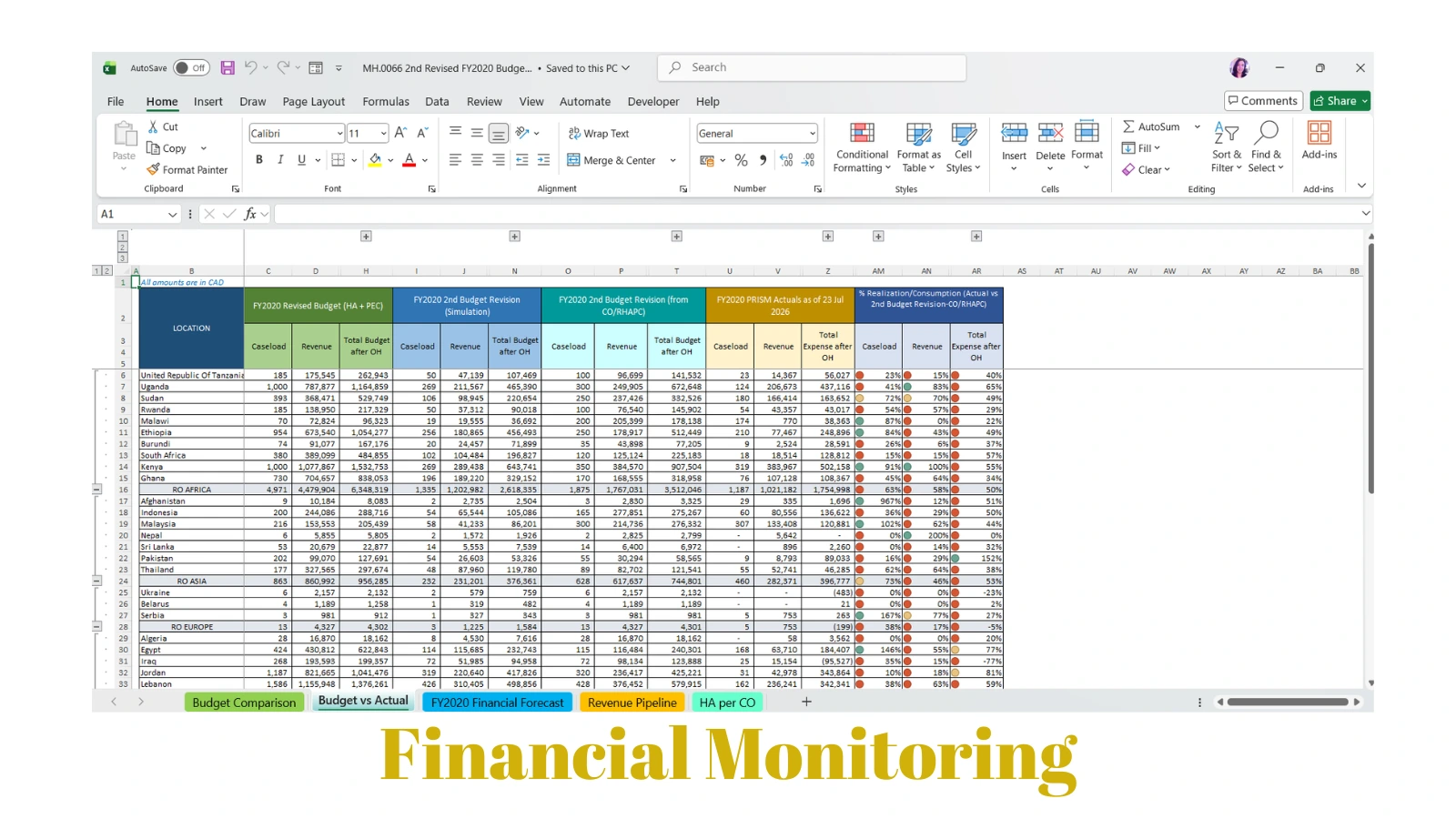
Task: Click the Comments button
Action: coord(1263,101)
